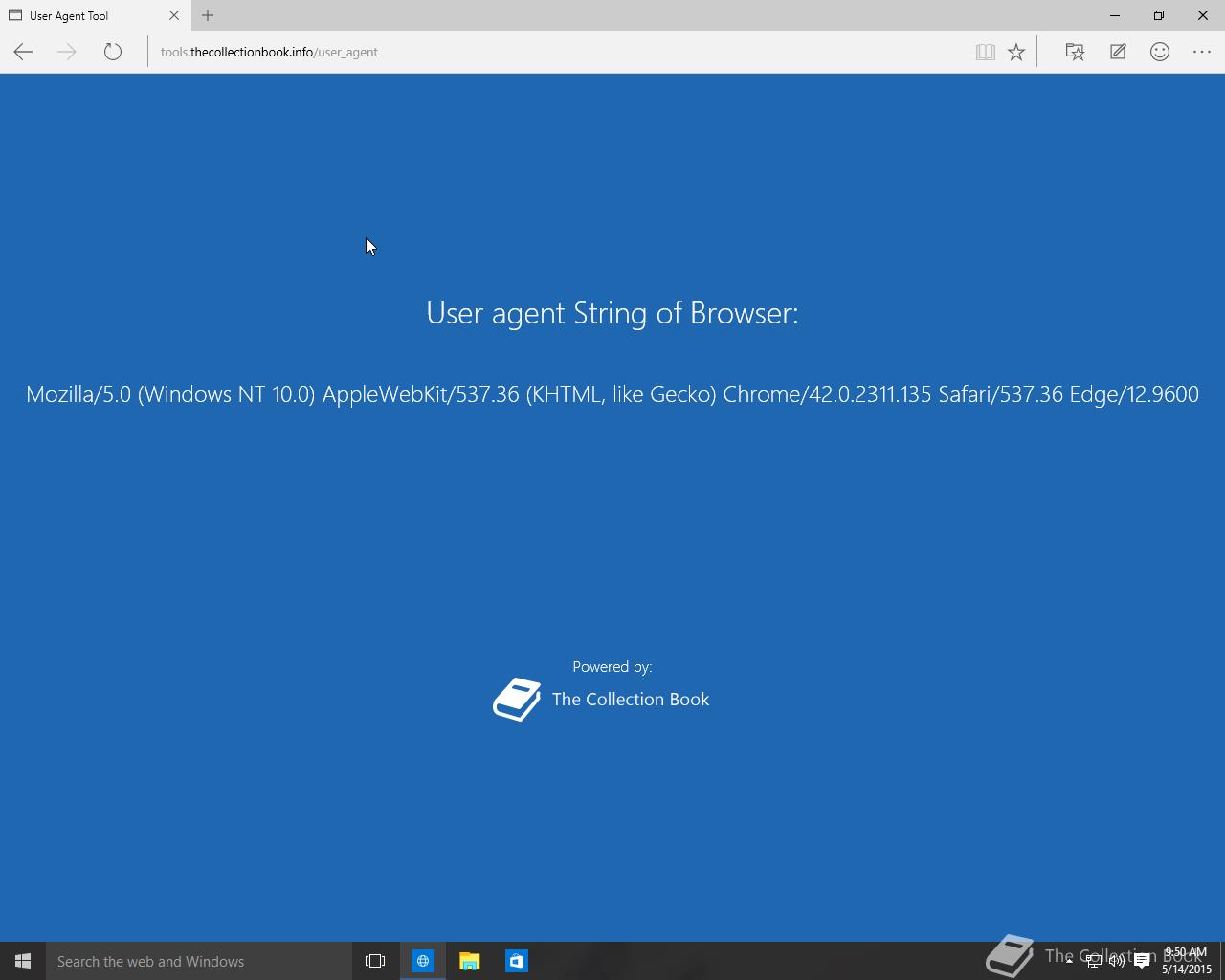
Task: Click The Collection Book logo icon
Action: pyautogui.click(x=517, y=700)
